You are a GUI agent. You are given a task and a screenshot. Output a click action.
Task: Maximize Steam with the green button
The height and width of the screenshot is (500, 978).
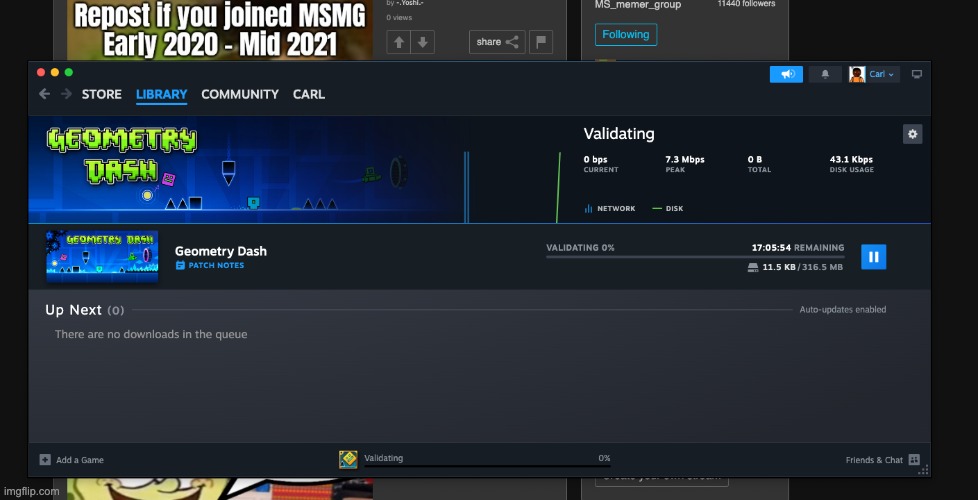(69, 72)
